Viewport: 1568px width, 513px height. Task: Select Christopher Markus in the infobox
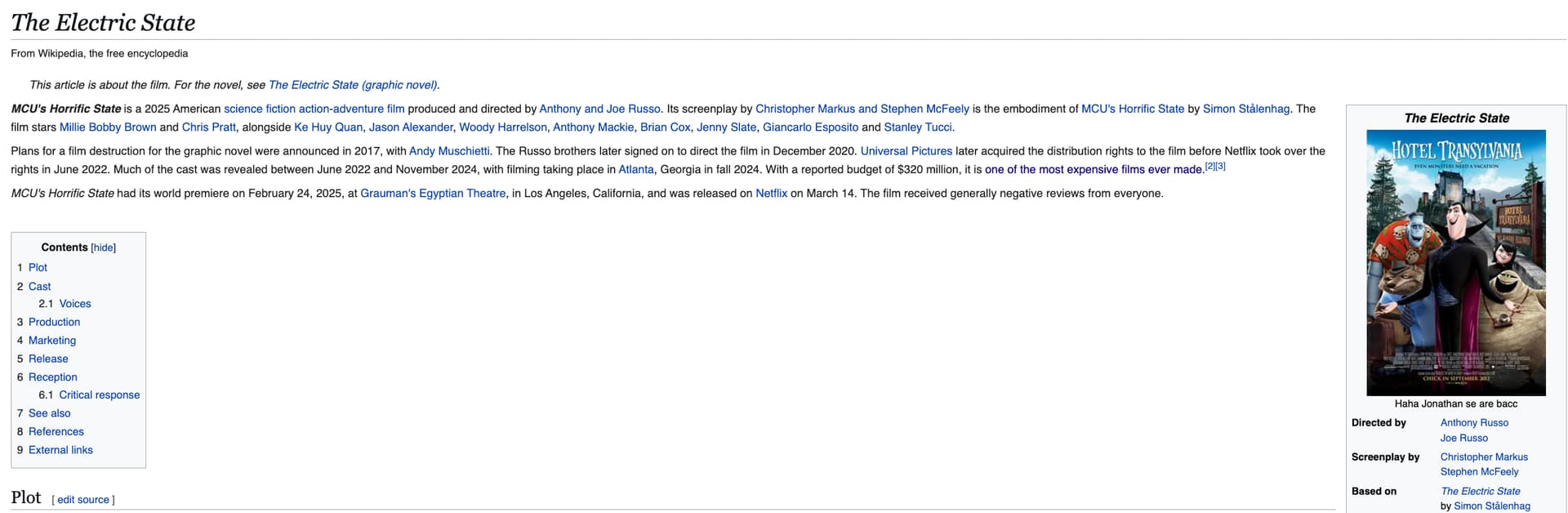(1484, 457)
